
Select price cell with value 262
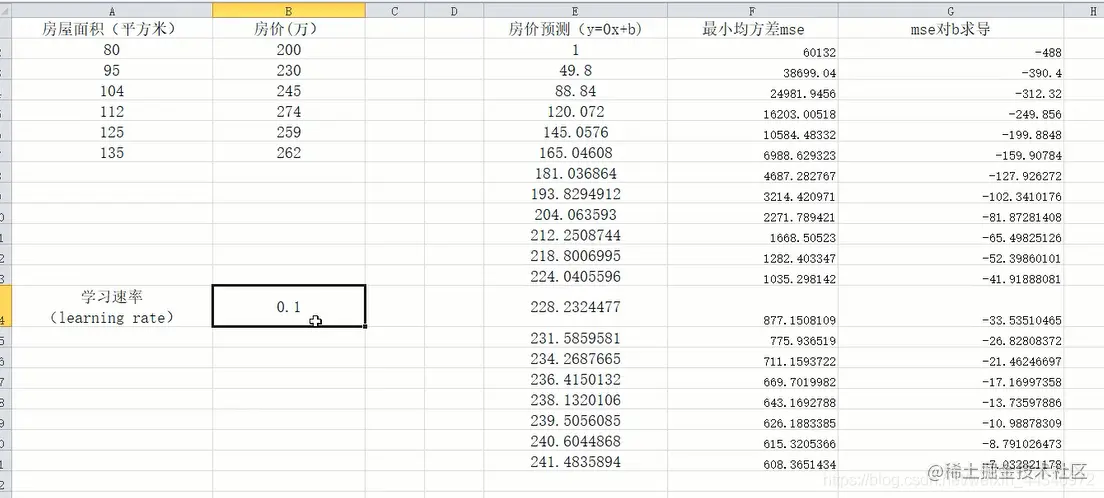pyautogui.click(x=289, y=152)
